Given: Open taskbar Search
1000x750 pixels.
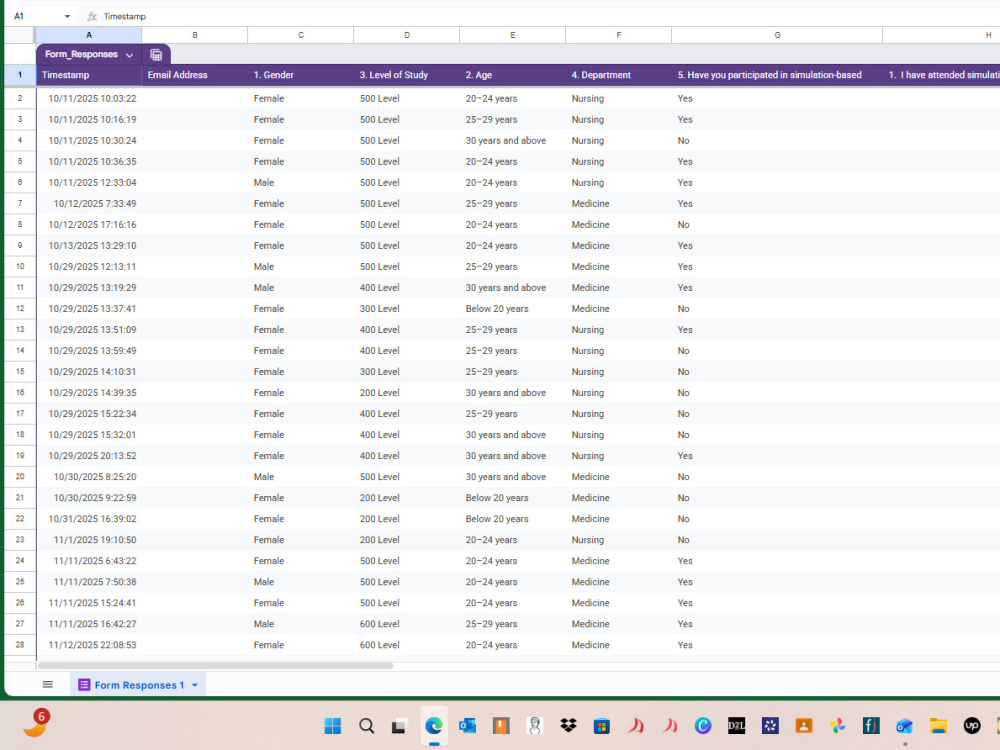Looking at the screenshot, I should 366,726.
